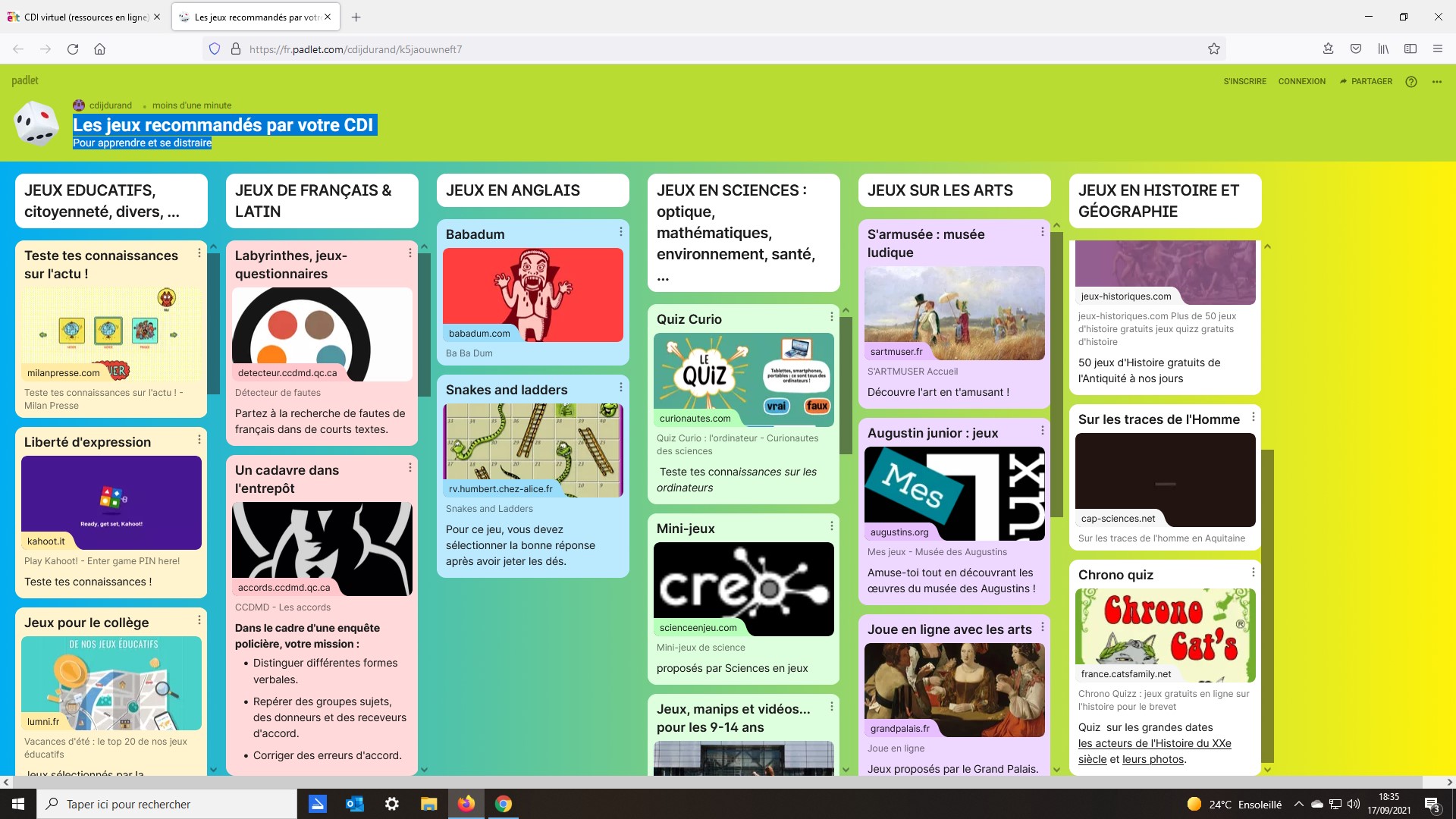Open Outlook from the Windows taskbar
The width and height of the screenshot is (1456, 819).
pos(354,804)
